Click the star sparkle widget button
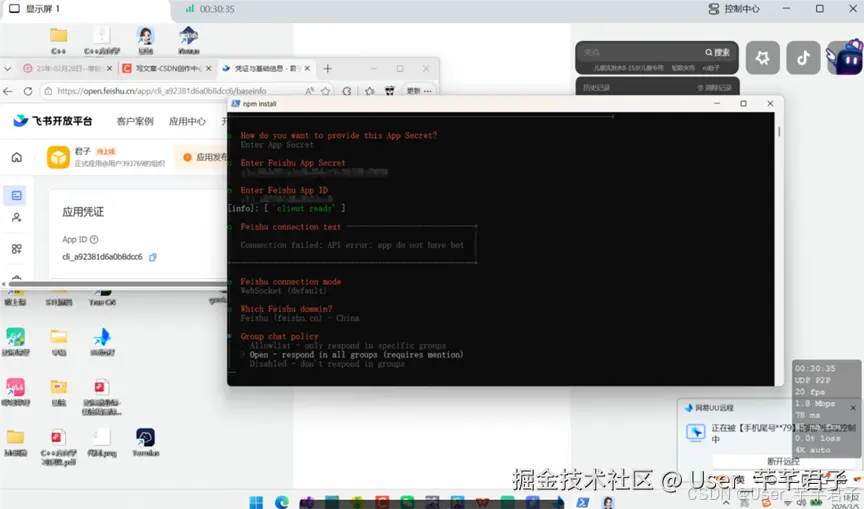 coord(763,57)
